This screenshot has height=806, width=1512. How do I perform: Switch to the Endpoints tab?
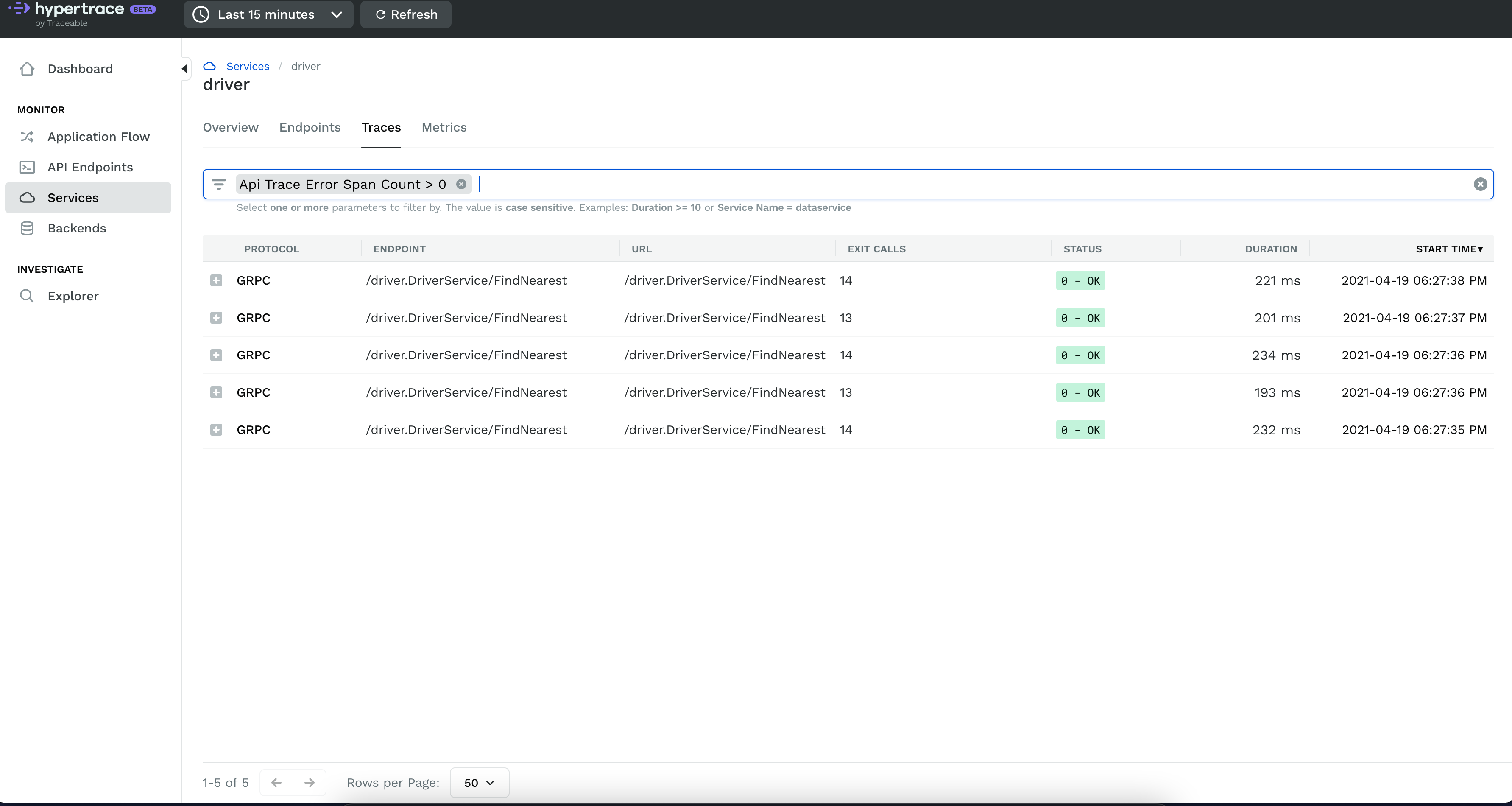310,127
